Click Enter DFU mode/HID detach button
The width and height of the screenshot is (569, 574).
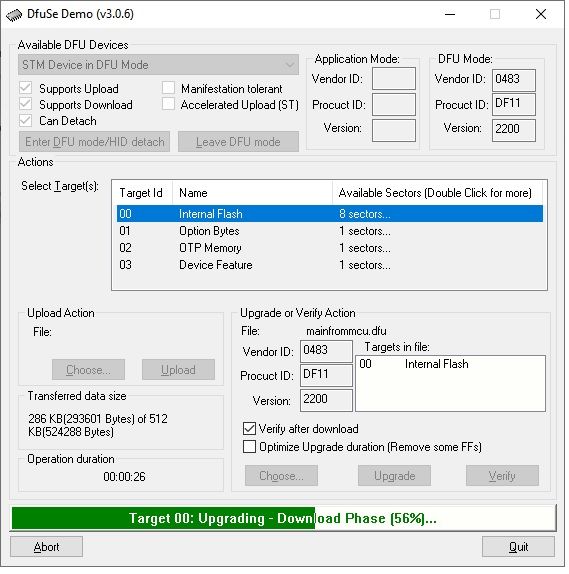[x=94, y=142]
